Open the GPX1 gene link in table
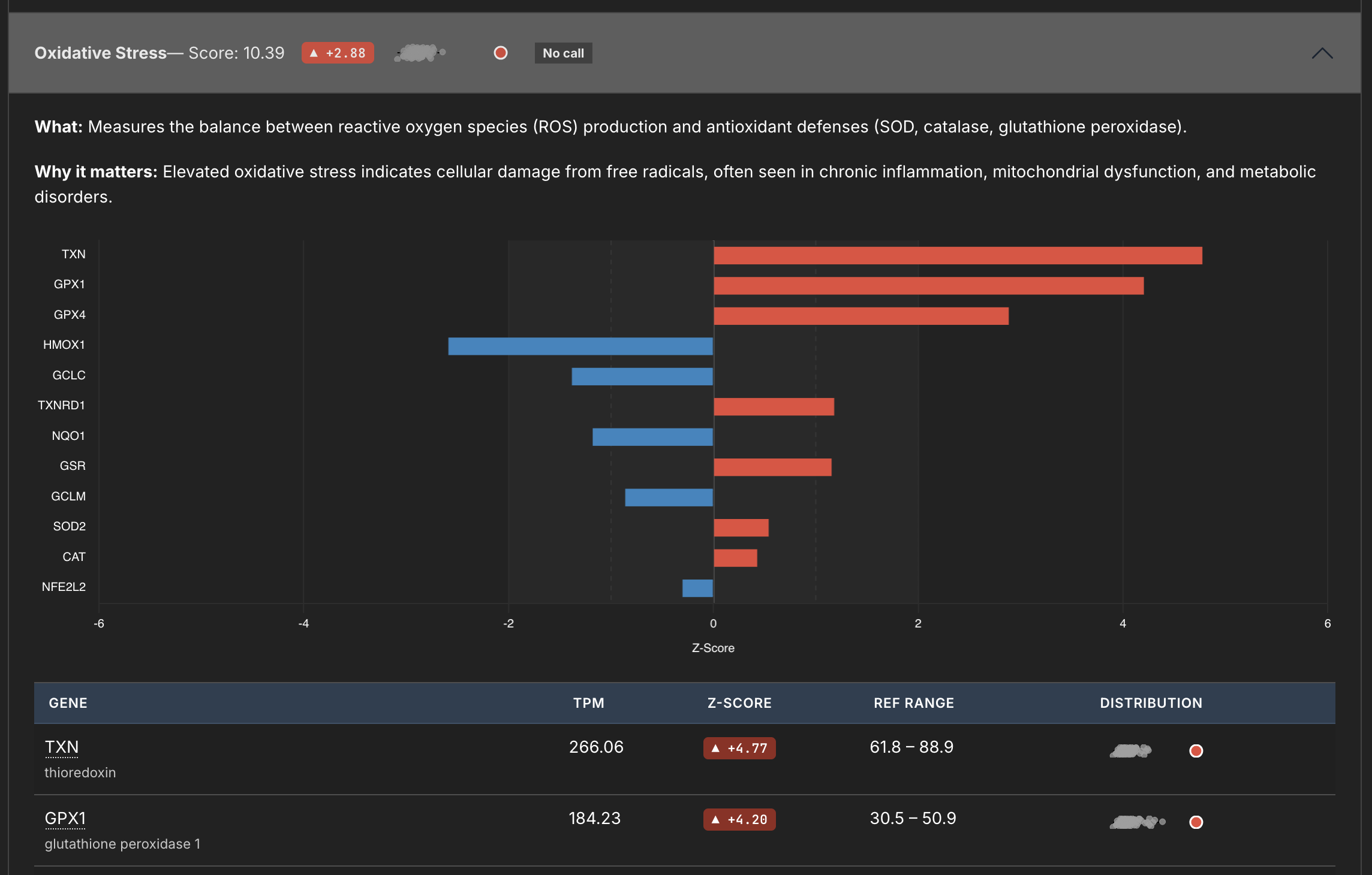Screen dimensions: 1372x875 point(65,818)
